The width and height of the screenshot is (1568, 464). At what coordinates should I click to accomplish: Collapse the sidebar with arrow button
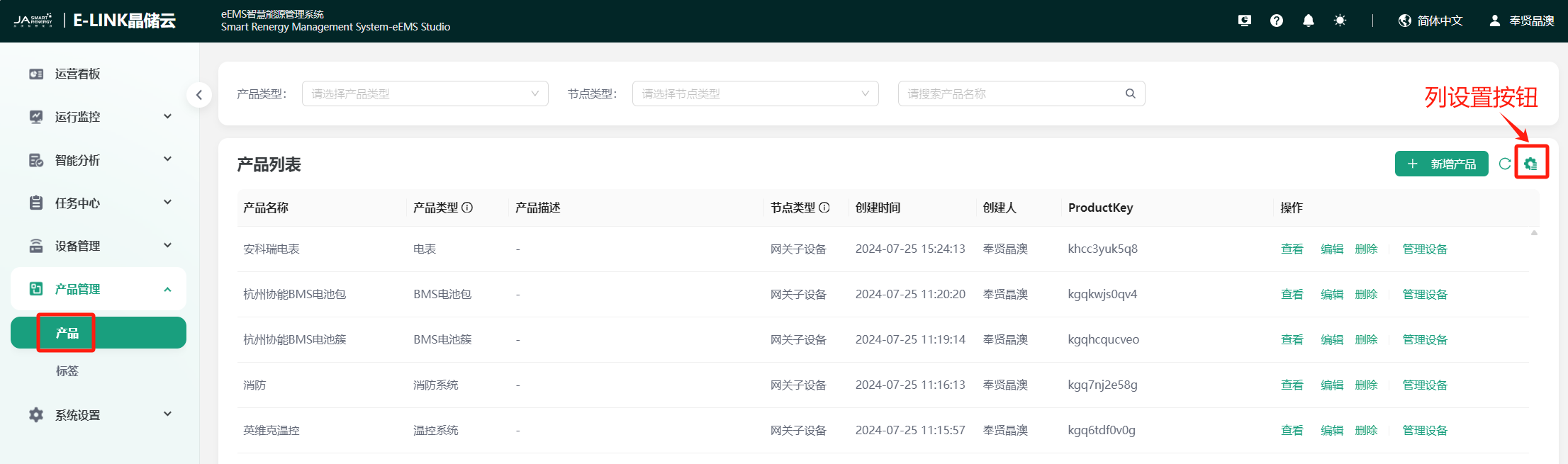[x=199, y=94]
